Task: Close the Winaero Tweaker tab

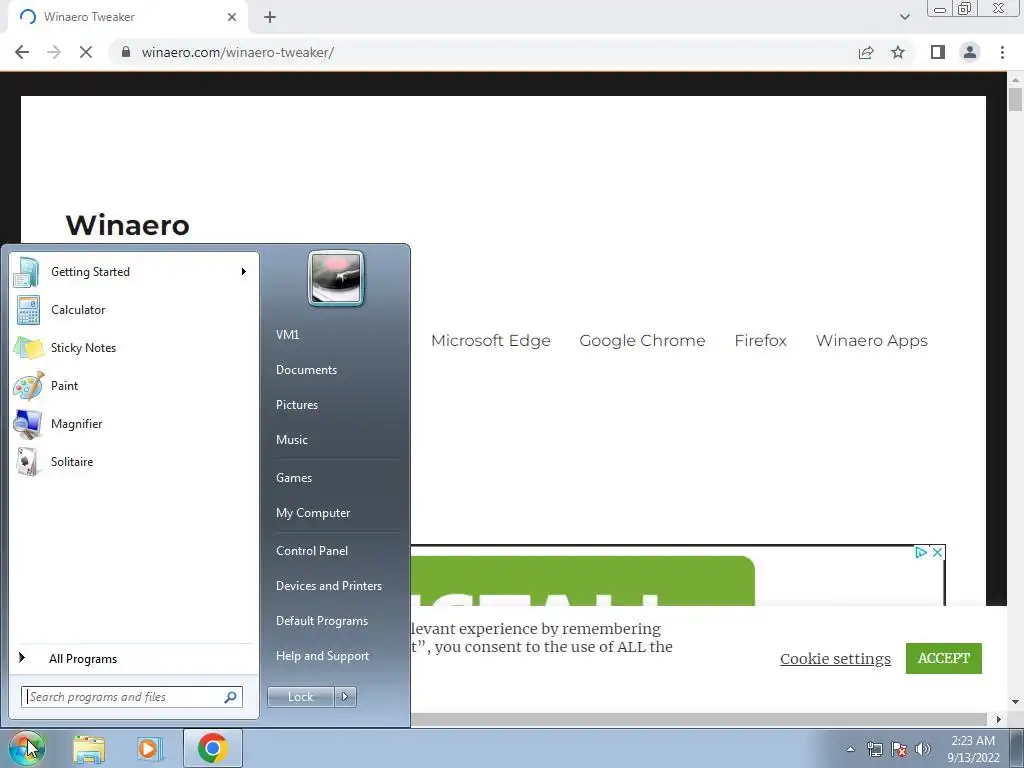Action: [x=232, y=17]
